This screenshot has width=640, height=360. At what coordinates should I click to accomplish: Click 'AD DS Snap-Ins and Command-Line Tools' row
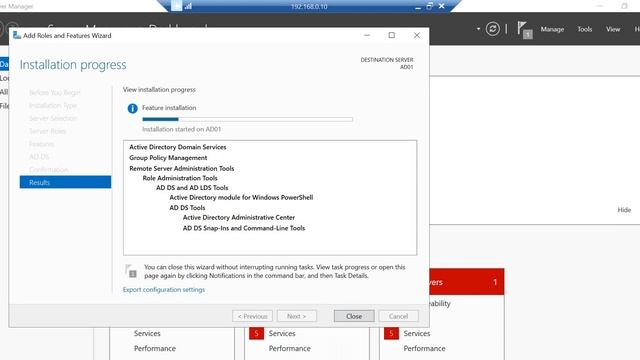(244, 228)
